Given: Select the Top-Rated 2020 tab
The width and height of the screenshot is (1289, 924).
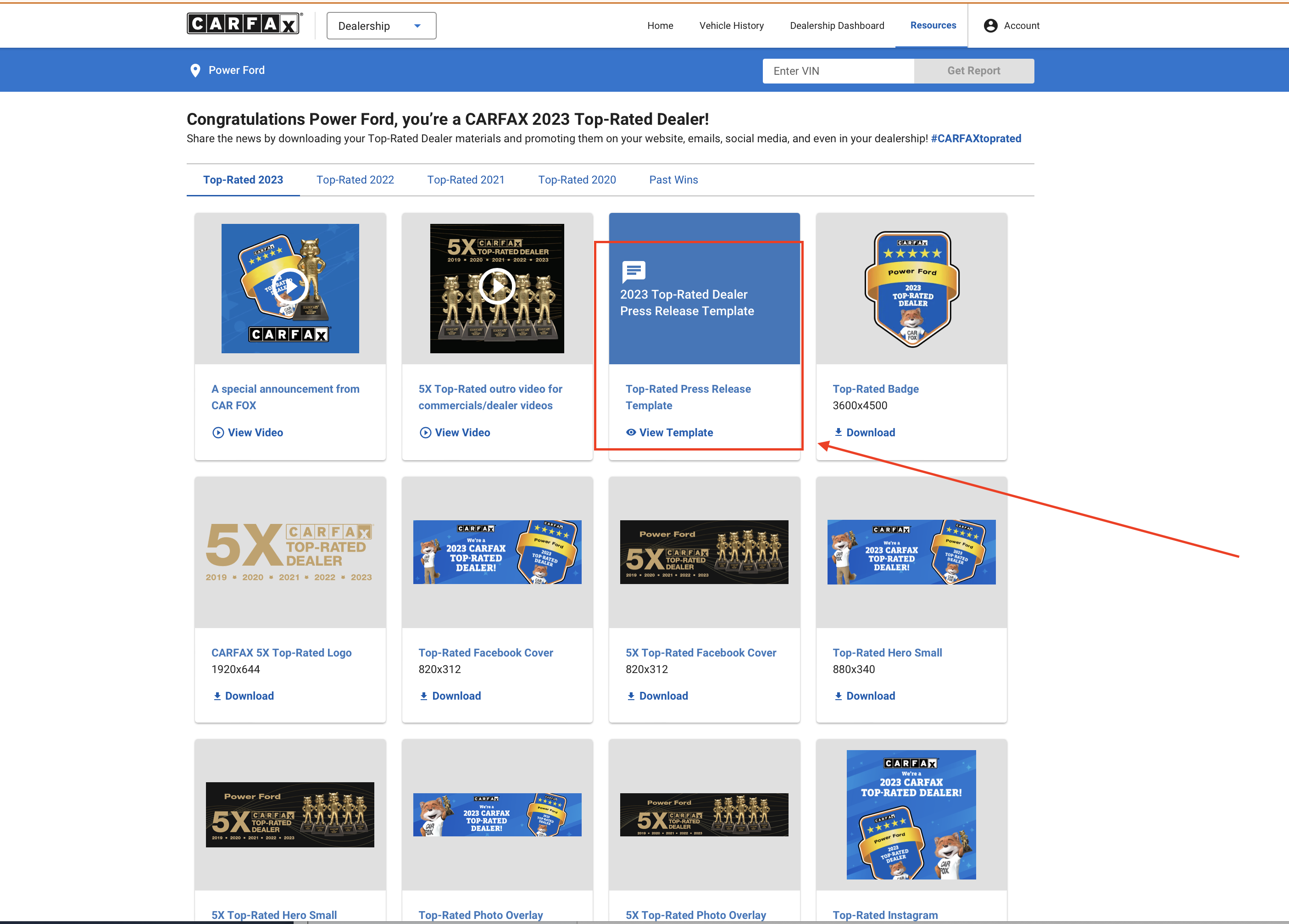Looking at the screenshot, I should click(576, 179).
